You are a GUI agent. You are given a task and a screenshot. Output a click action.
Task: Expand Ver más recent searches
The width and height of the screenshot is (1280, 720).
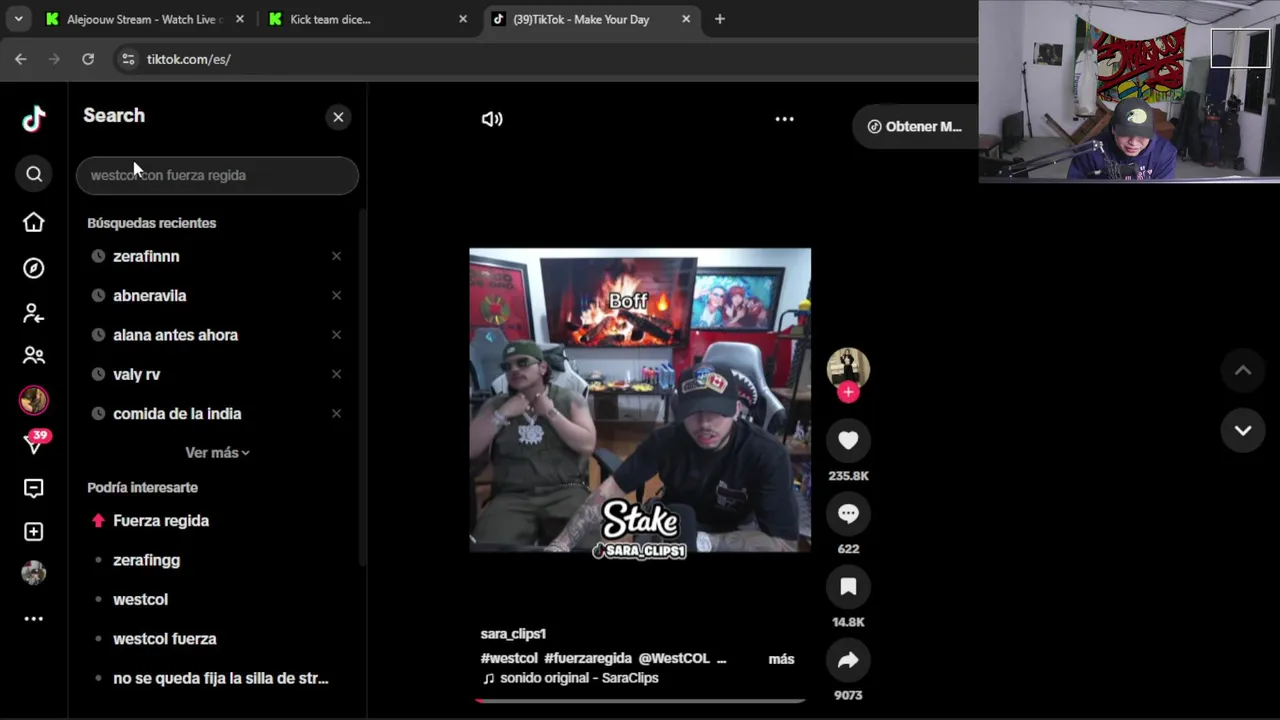coord(217,453)
